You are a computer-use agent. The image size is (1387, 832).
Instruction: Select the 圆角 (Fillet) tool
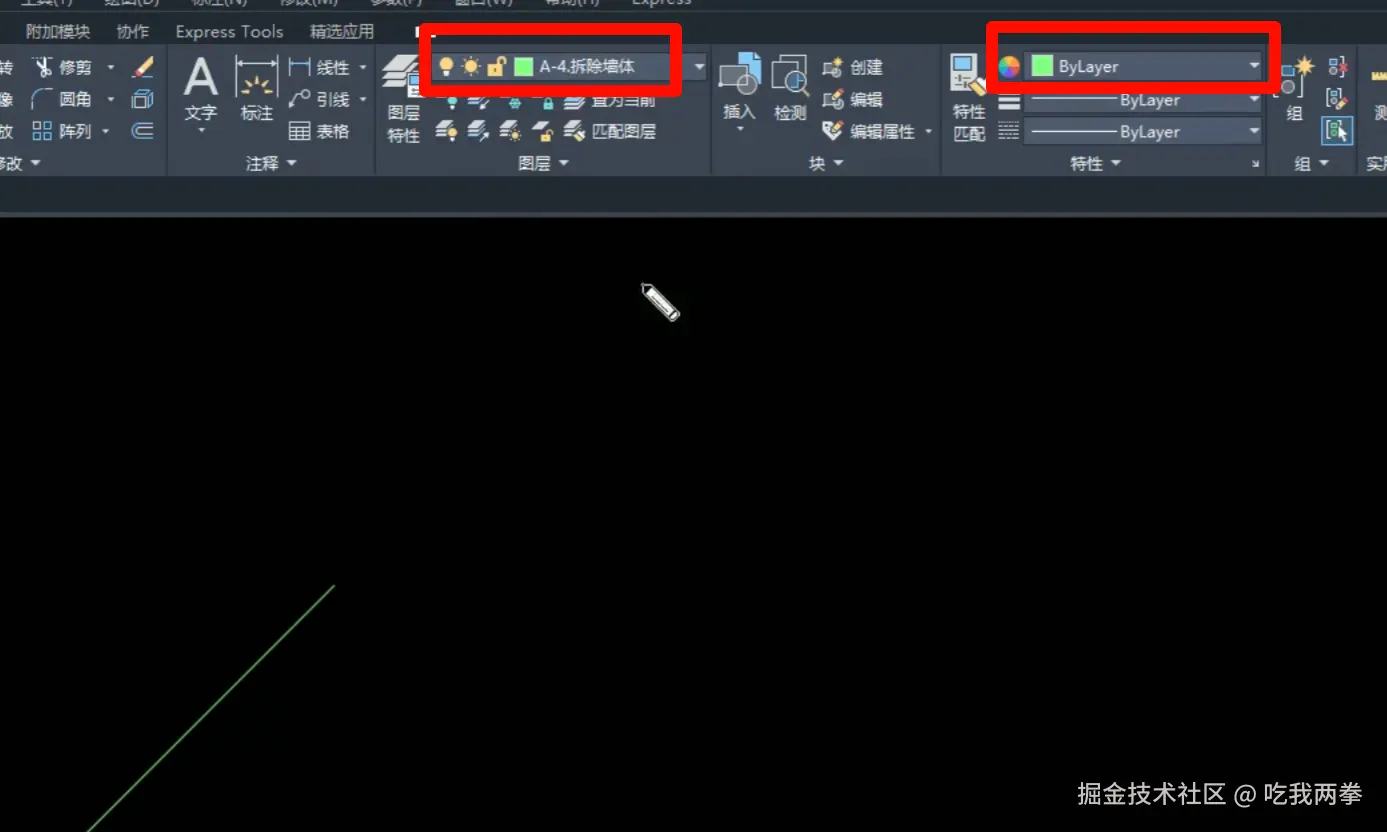click(x=73, y=98)
